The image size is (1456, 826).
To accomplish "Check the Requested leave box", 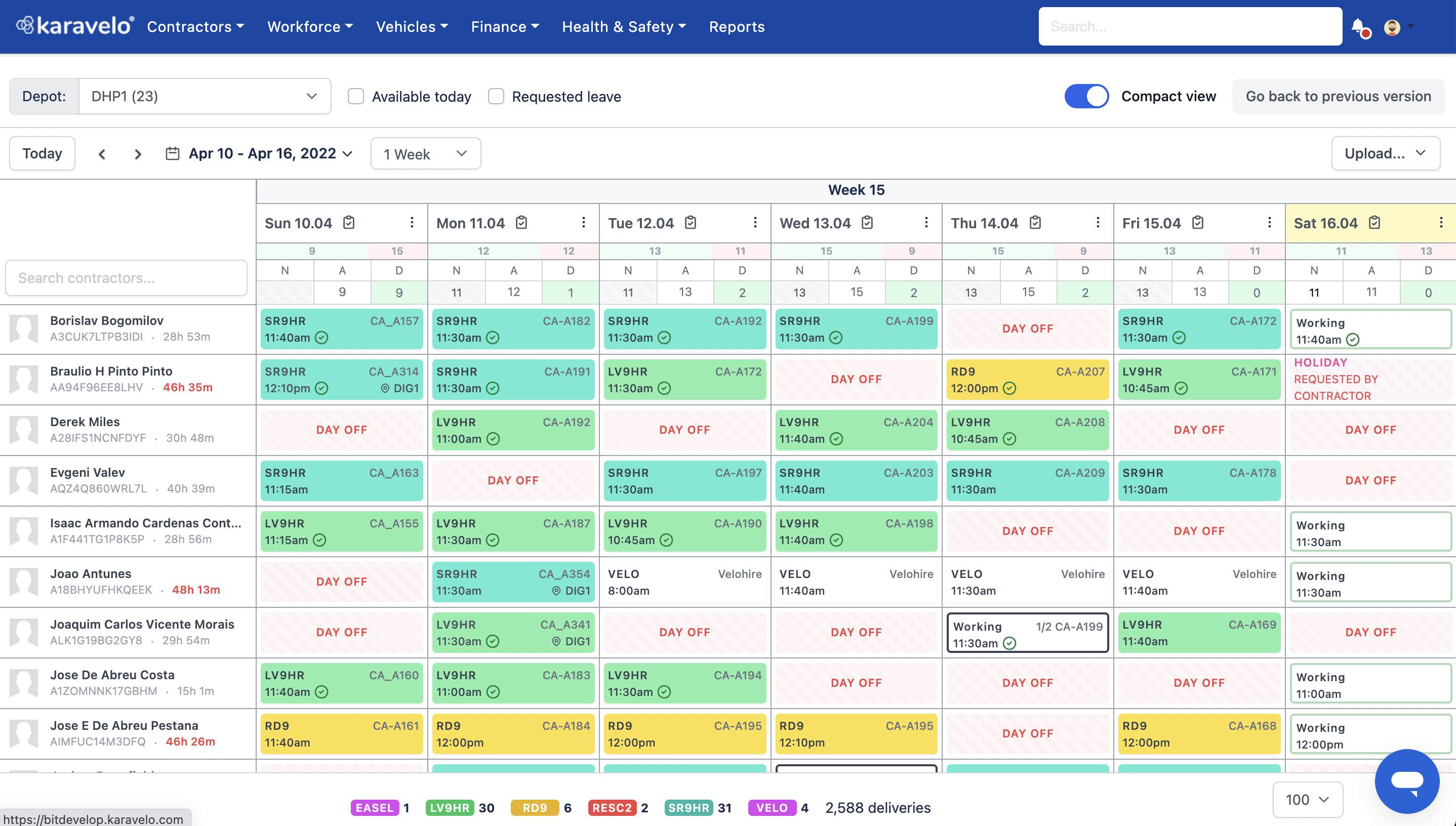I will (x=496, y=97).
